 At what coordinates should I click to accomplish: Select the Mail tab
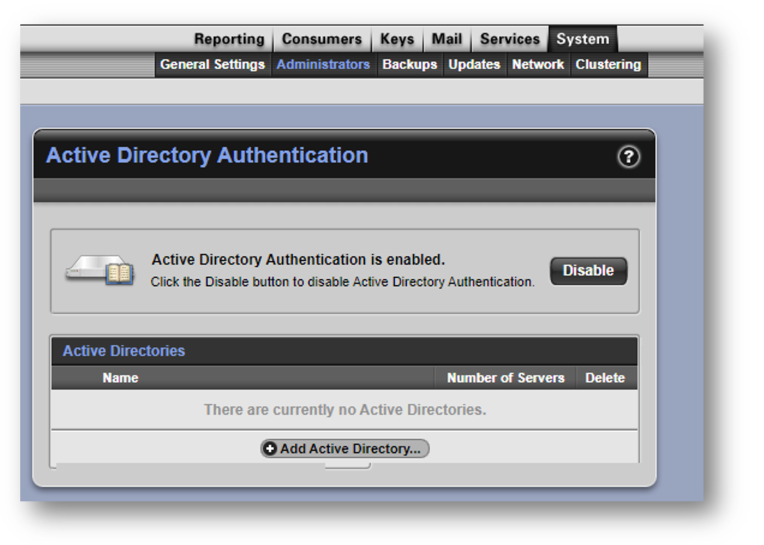coord(447,39)
